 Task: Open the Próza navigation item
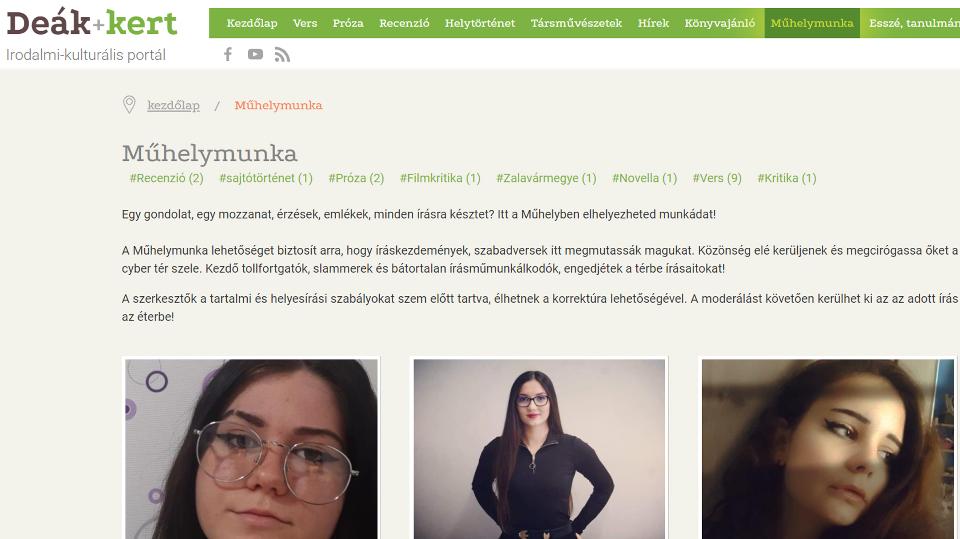click(x=348, y=23)
